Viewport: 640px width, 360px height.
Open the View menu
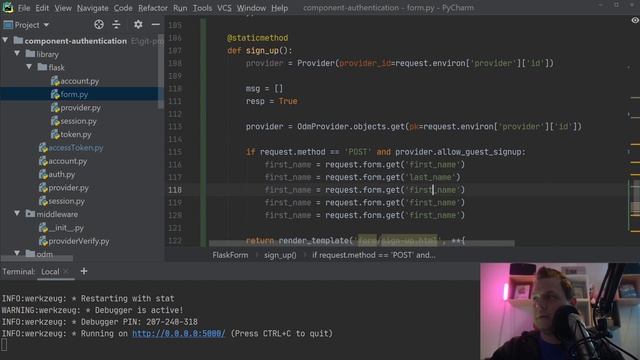pos(63,8)
